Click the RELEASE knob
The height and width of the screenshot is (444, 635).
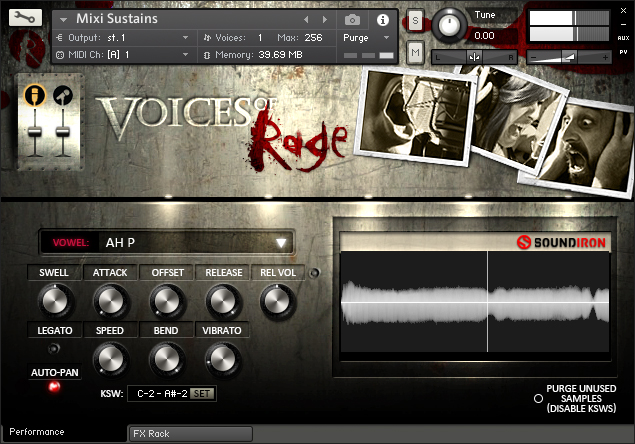click(x=223, y=301)
